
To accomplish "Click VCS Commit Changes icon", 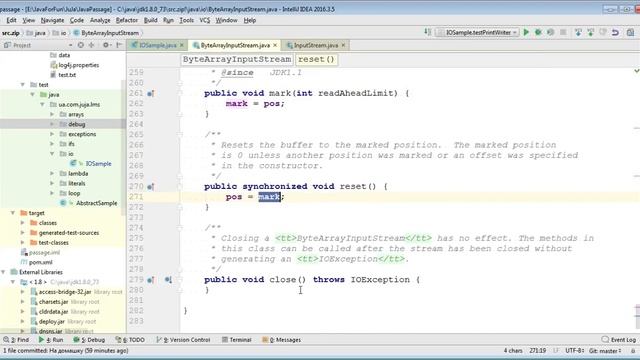I will click(591, 32).
